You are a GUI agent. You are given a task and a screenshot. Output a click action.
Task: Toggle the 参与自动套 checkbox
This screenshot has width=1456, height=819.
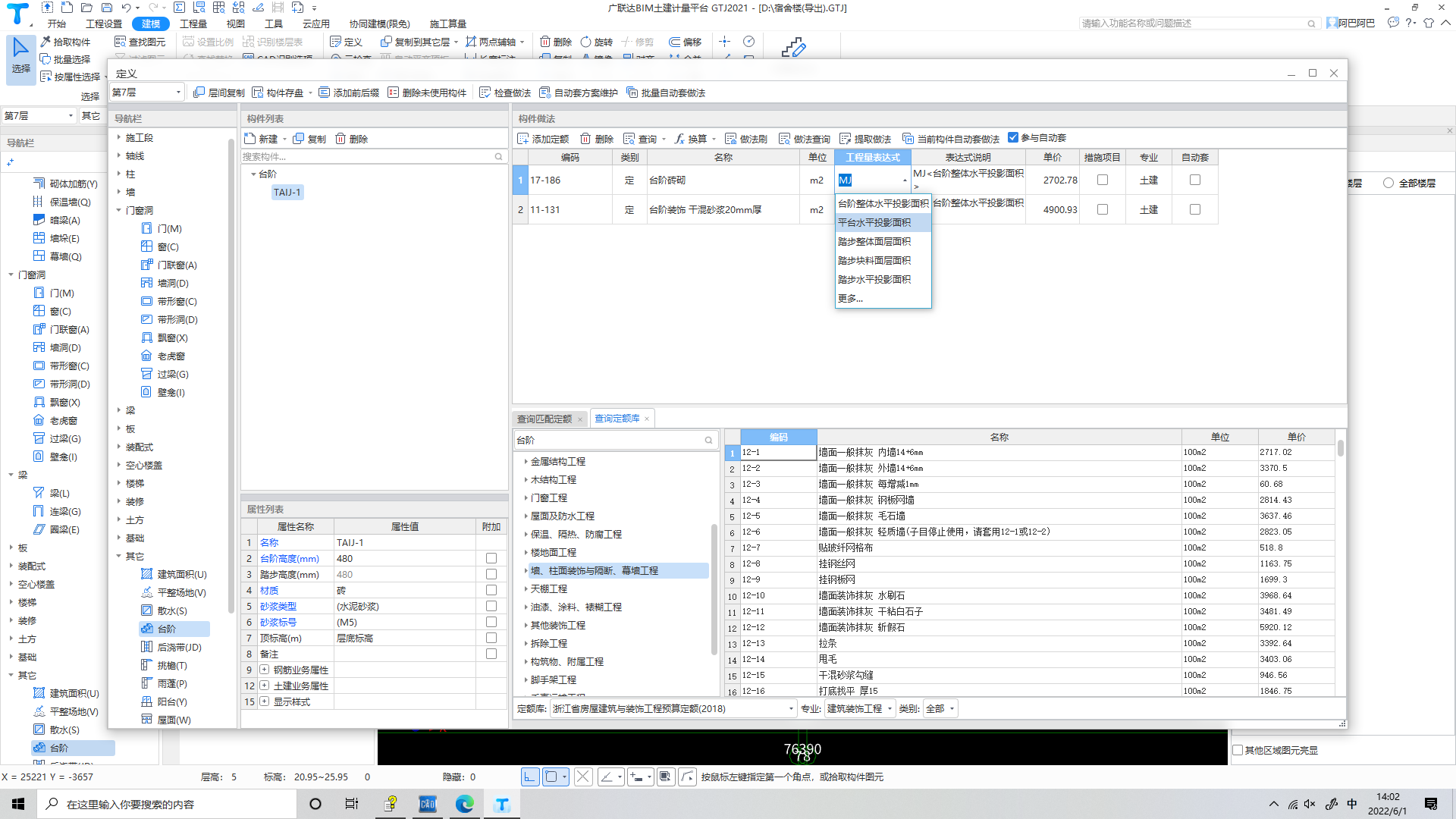tap(1013, 138)
